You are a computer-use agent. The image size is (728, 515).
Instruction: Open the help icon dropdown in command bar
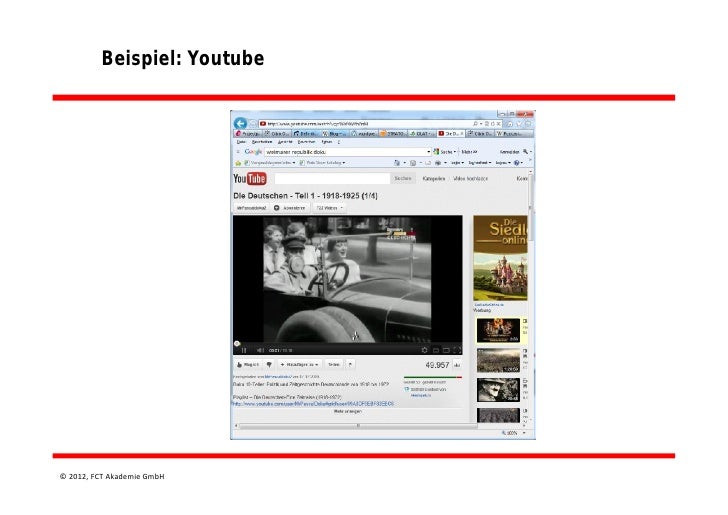519,163
